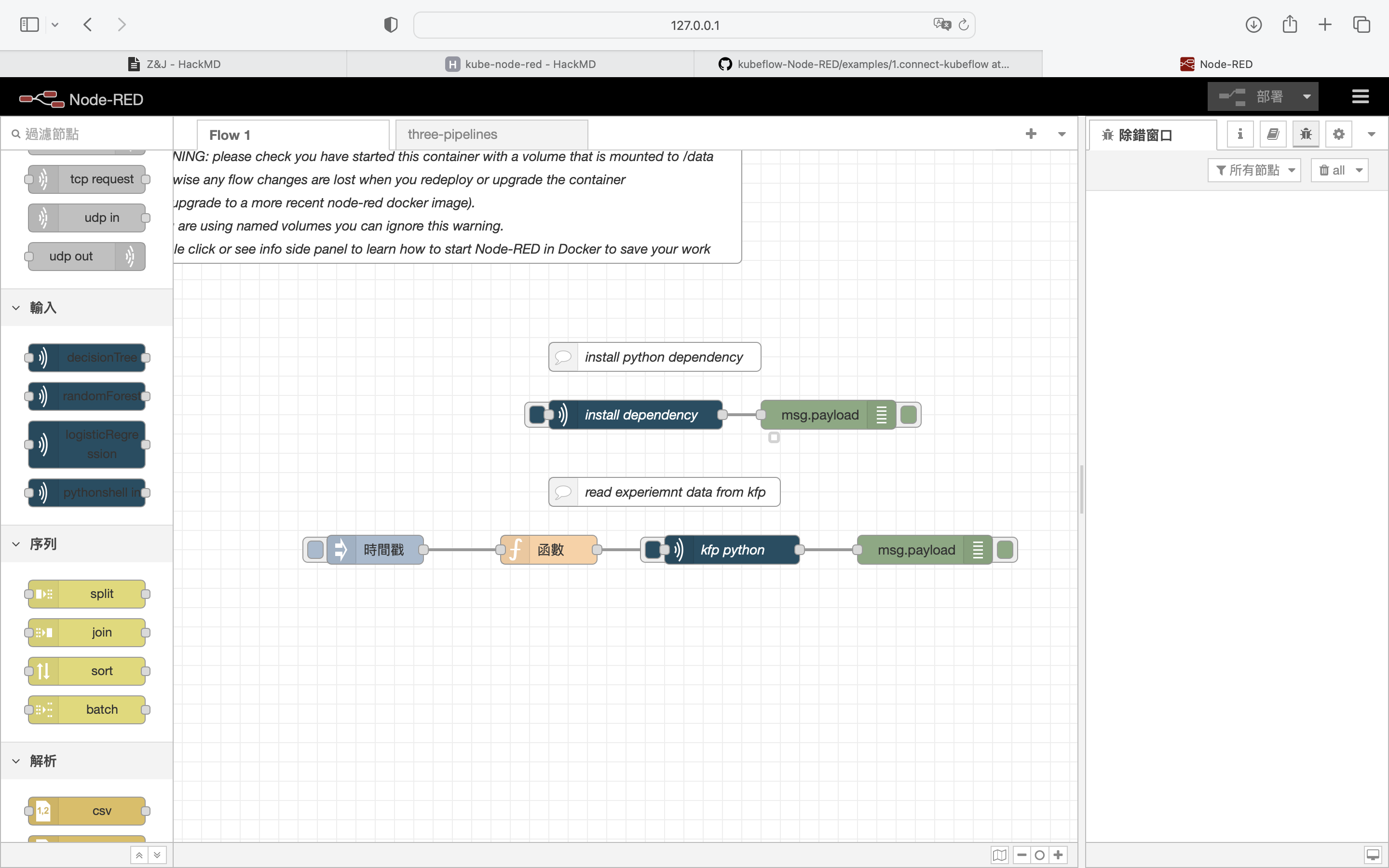The image size is (1389, 868).
Task: Zoom in the flow canvas
Action: (1059, 855)
